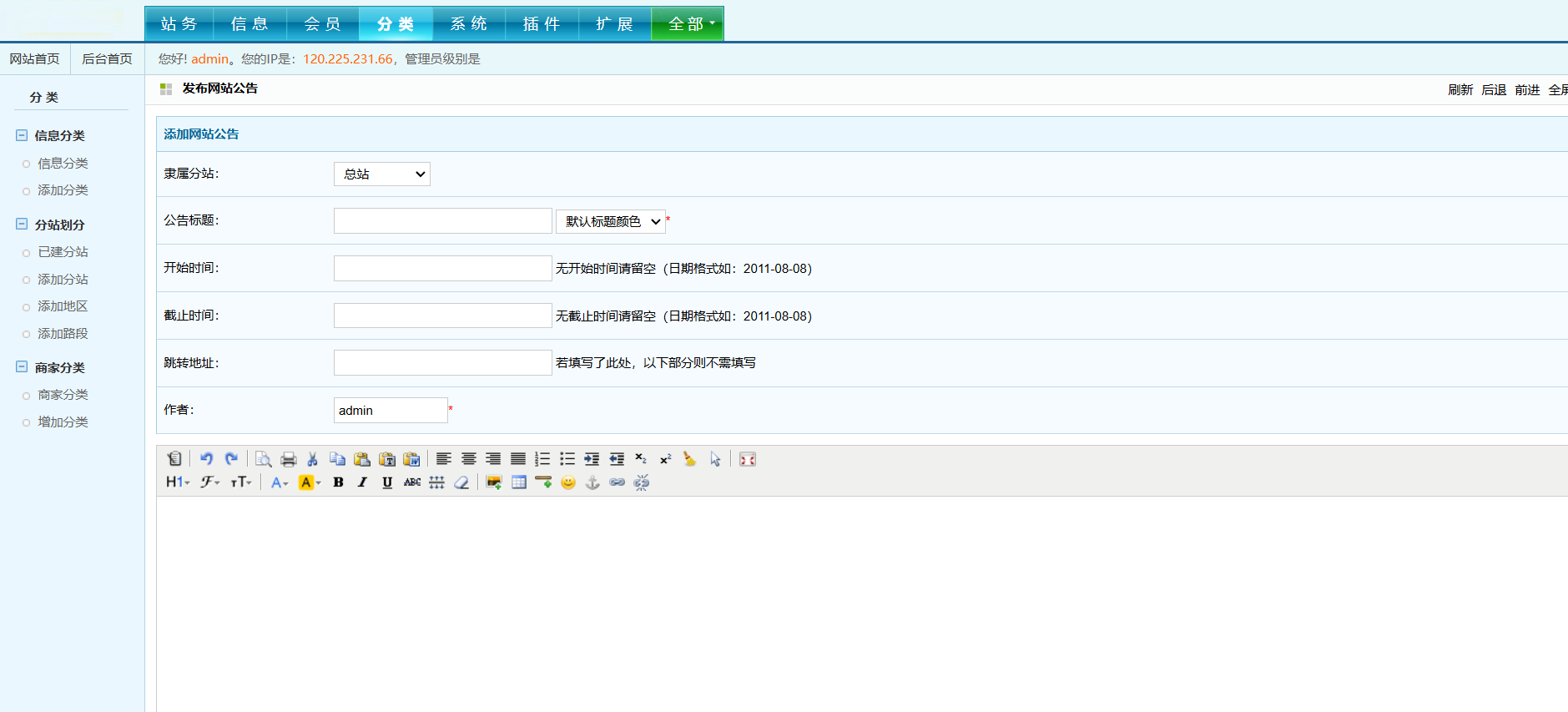Click the anchor icon in the editor

[x=592, y=482]
